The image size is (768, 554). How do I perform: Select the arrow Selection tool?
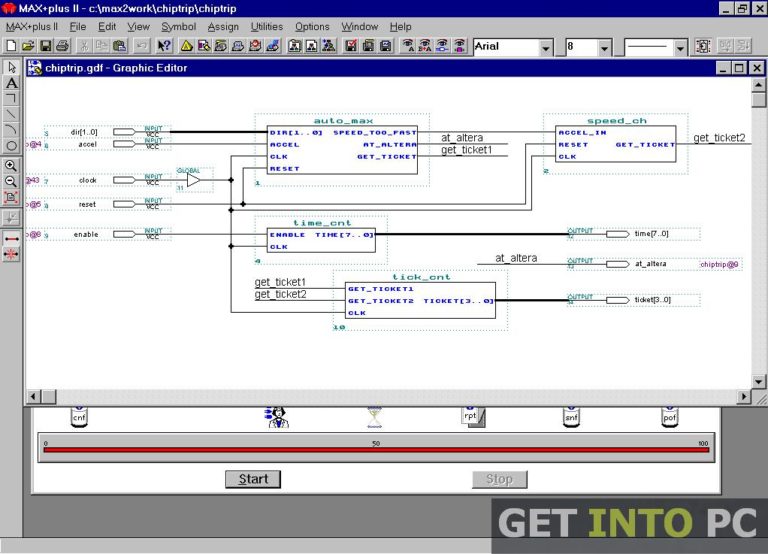[11, 67]
